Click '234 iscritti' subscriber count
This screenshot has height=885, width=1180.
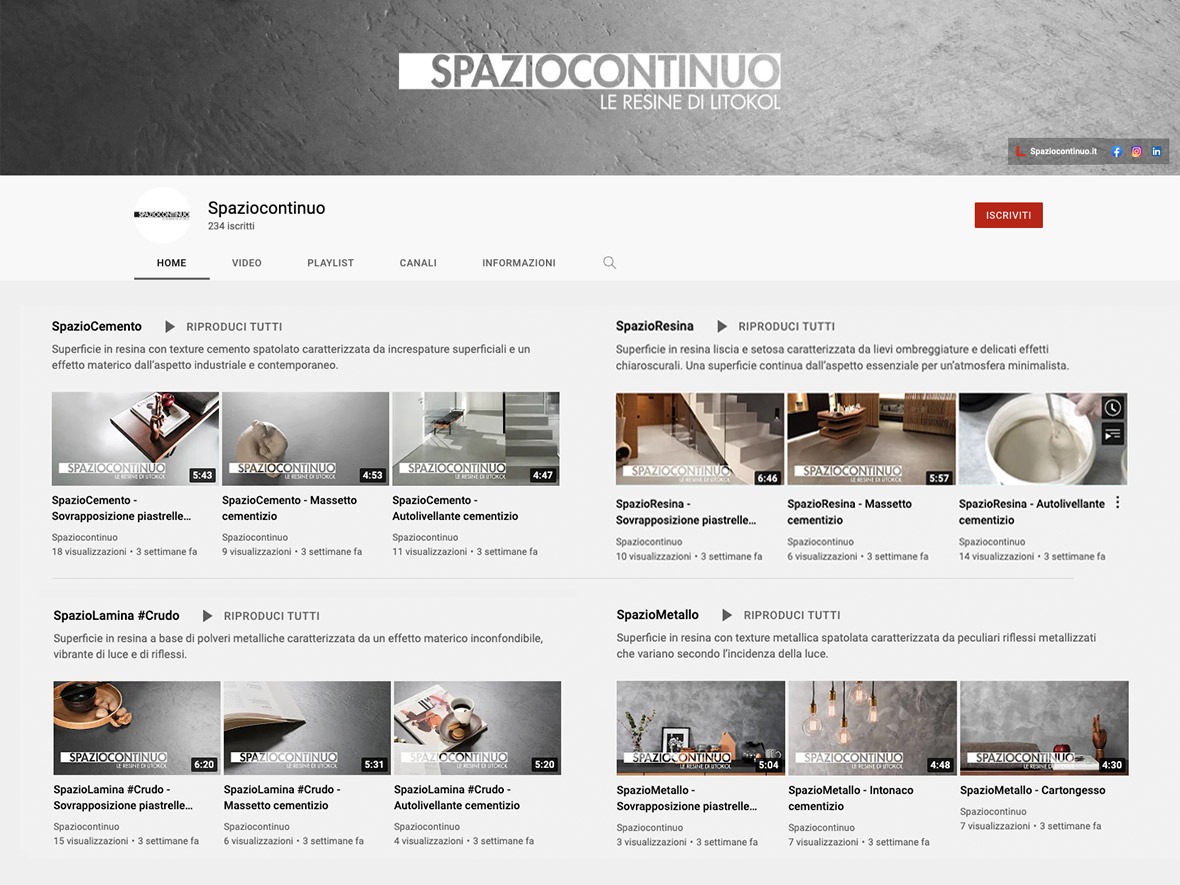231,226
